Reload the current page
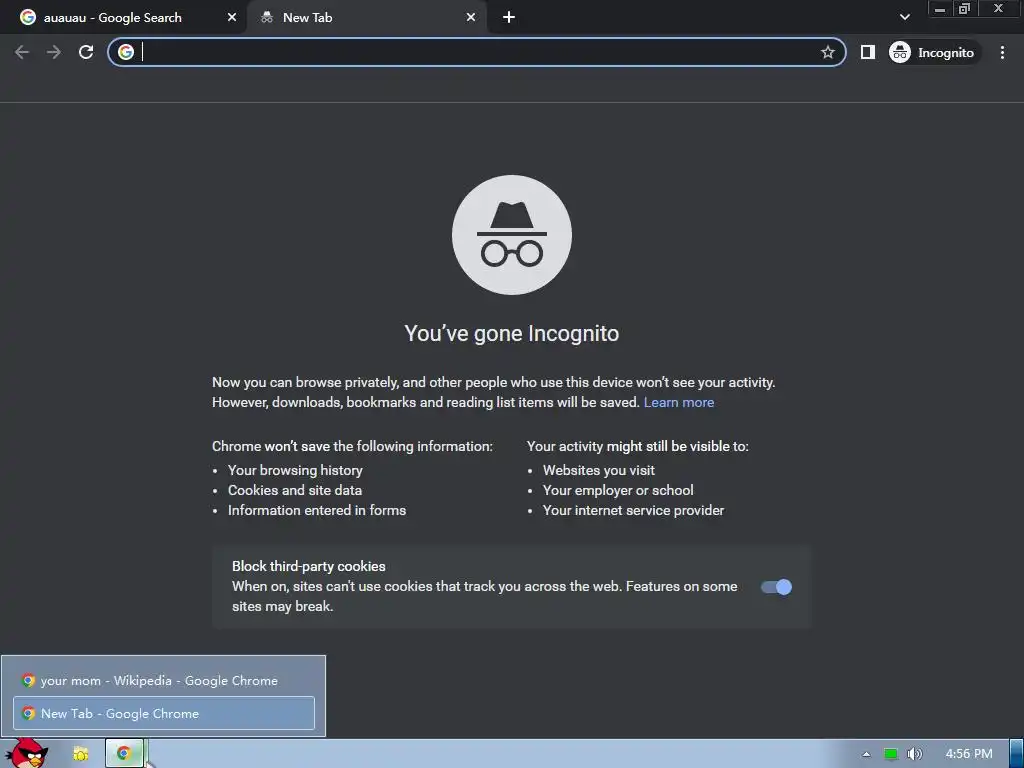Screen dimensions: 1024x768 pyautogui.click(x=86, y=52)
